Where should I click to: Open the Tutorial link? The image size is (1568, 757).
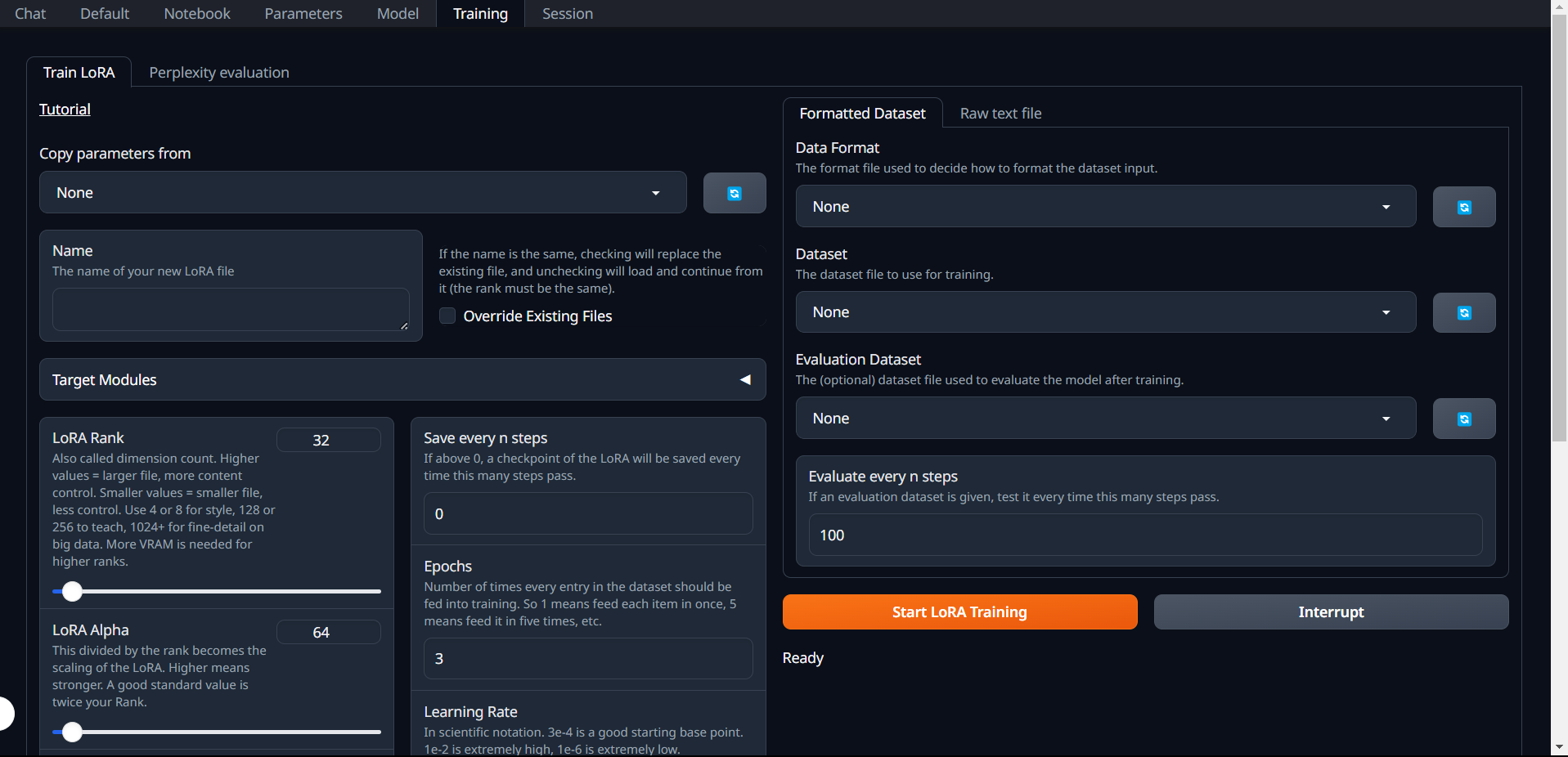pyautogui.click(x=65, y=110)
